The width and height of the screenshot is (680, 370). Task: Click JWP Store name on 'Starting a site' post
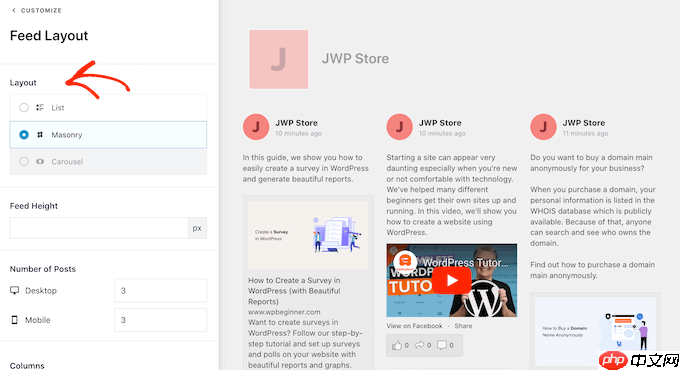point(440,123)
